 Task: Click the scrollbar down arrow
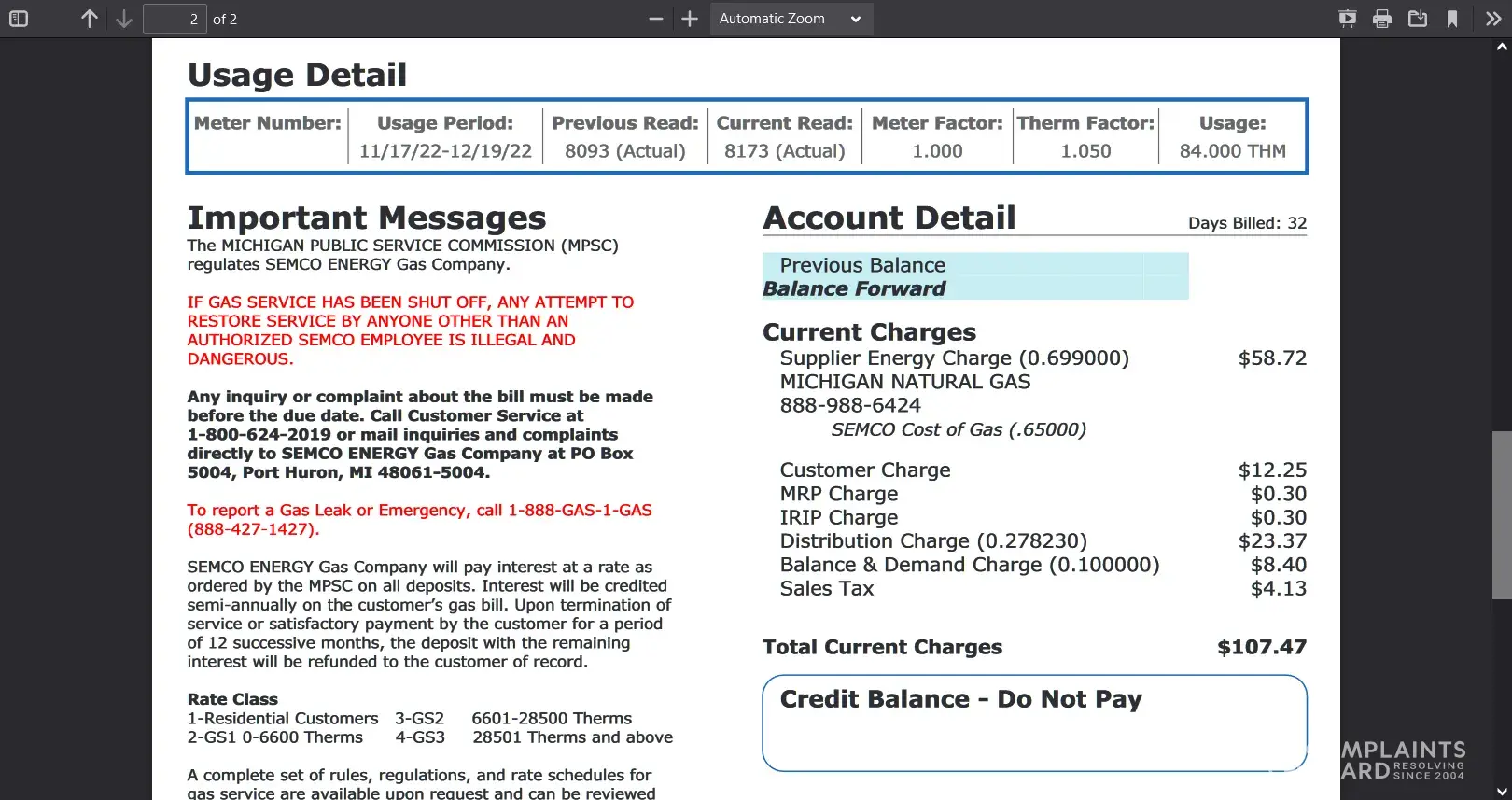1502,792
